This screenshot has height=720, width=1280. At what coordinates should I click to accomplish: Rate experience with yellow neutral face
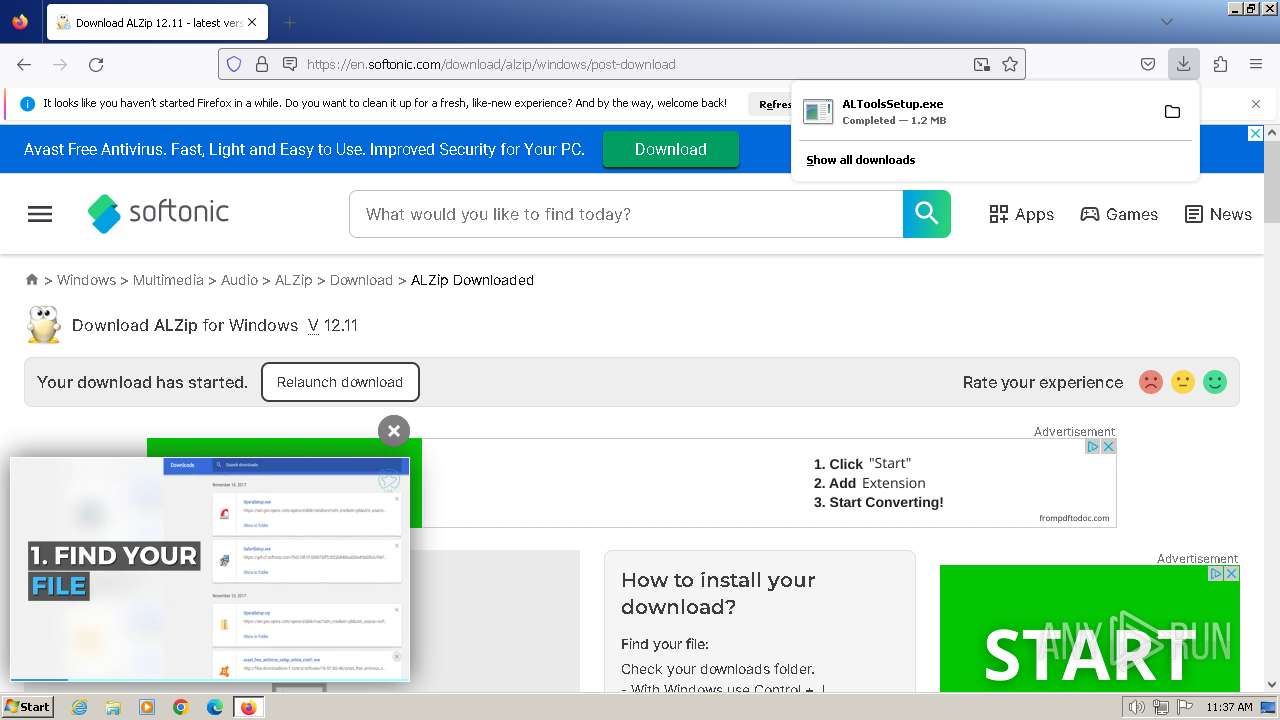[1183, 382]
